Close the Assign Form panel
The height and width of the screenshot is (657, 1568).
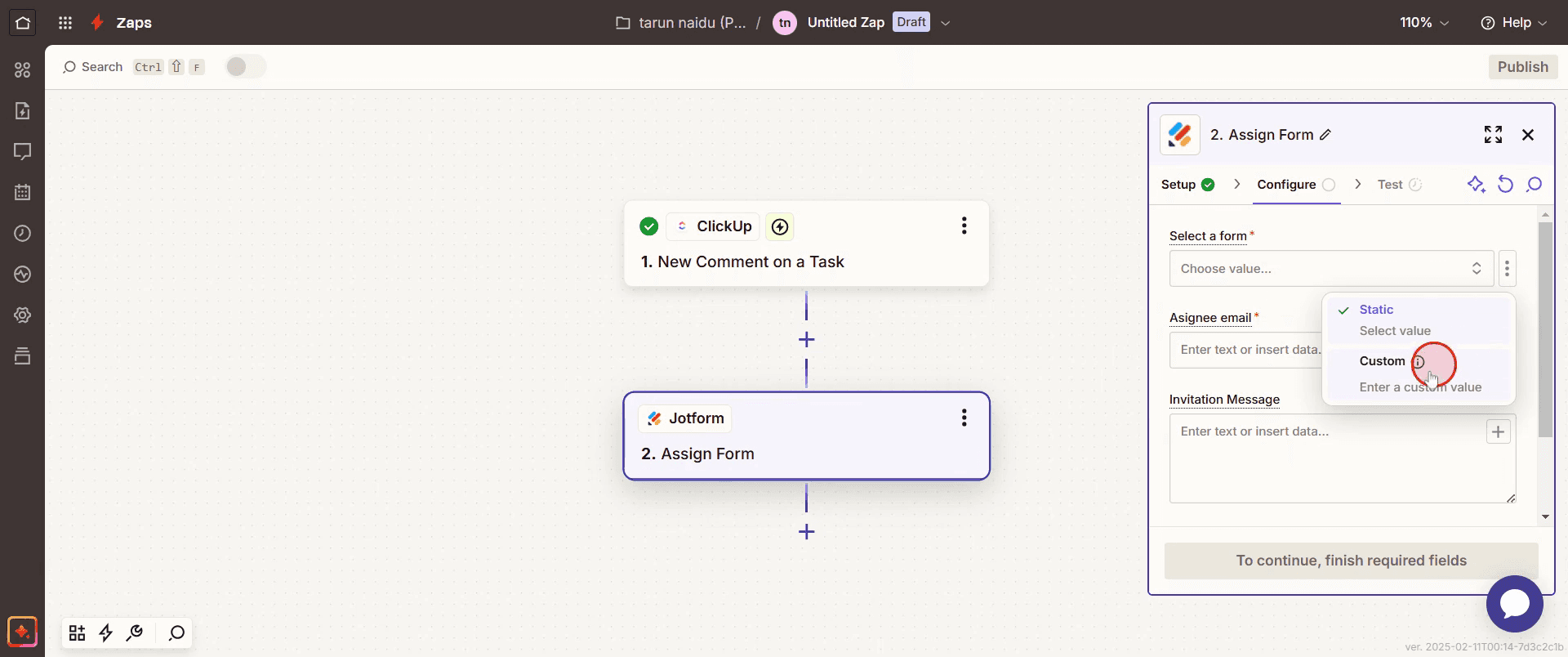click(1528, 135)
